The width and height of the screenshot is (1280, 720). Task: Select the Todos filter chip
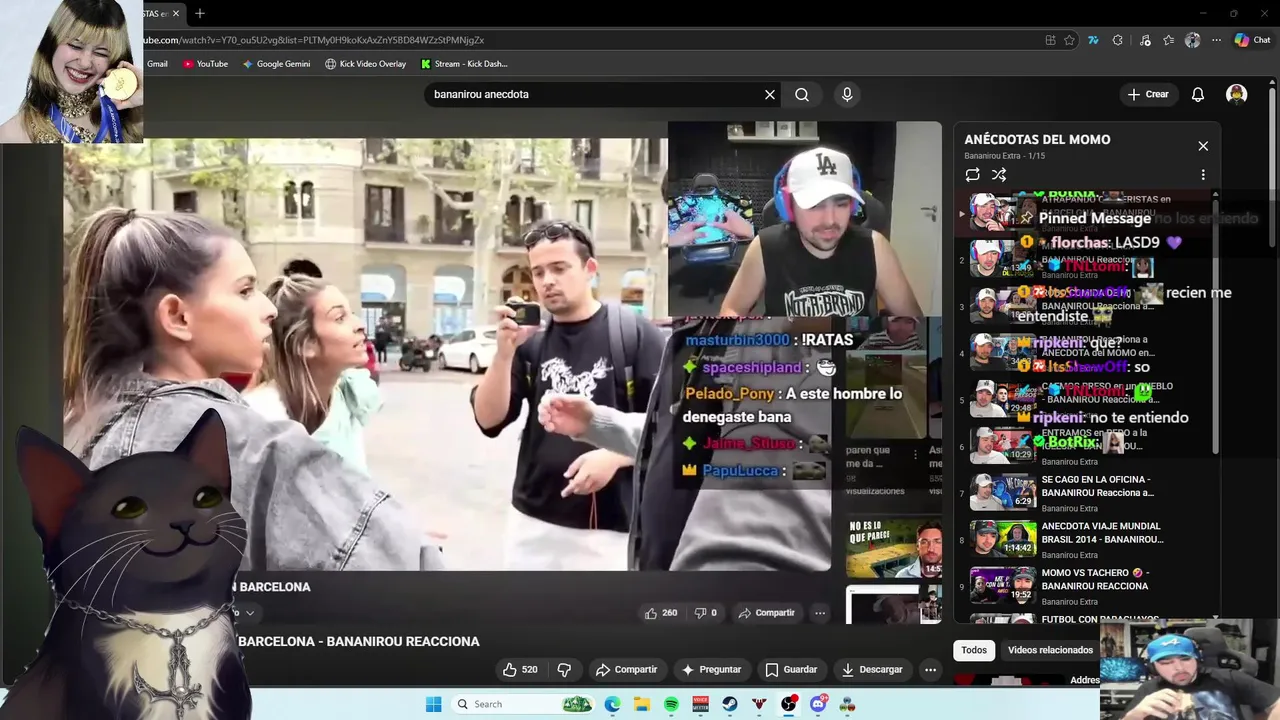pos(974,650)
